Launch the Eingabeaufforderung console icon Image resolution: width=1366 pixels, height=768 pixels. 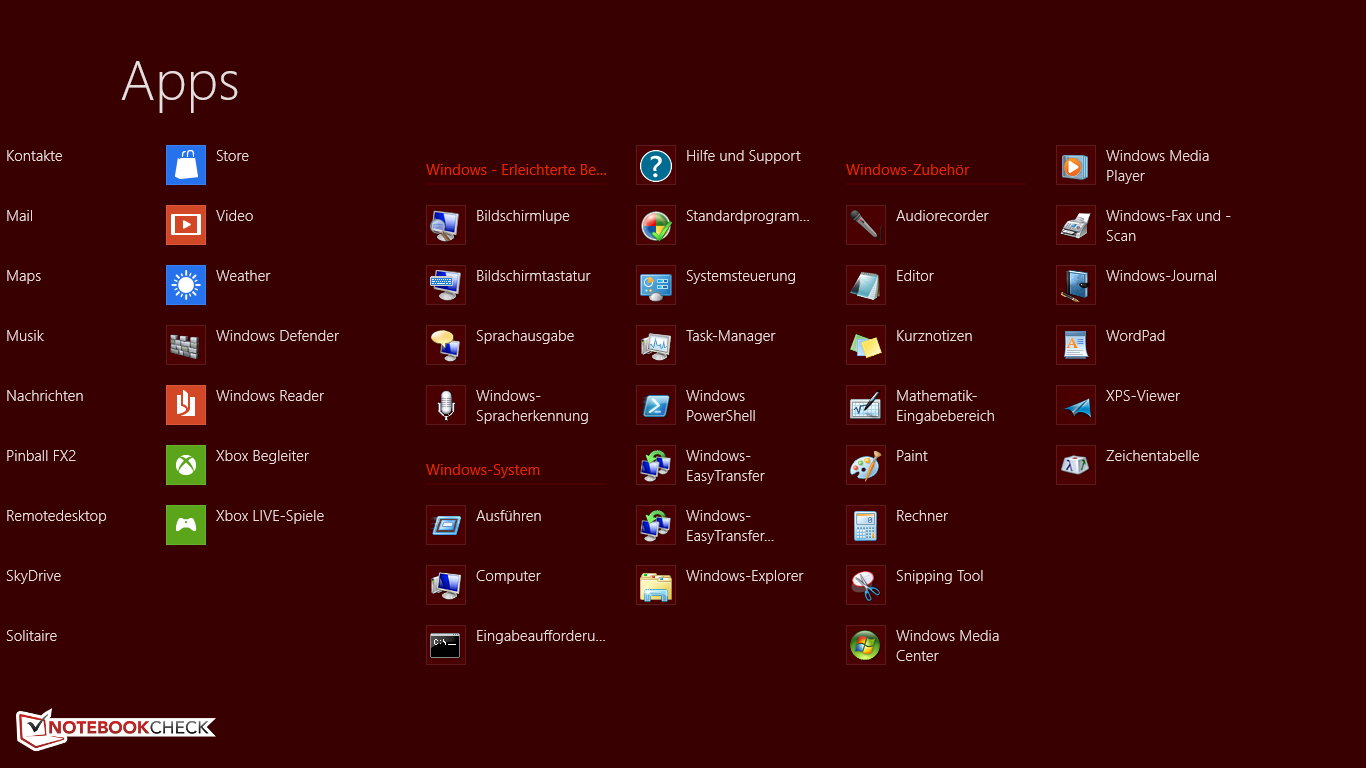[446, 645]
